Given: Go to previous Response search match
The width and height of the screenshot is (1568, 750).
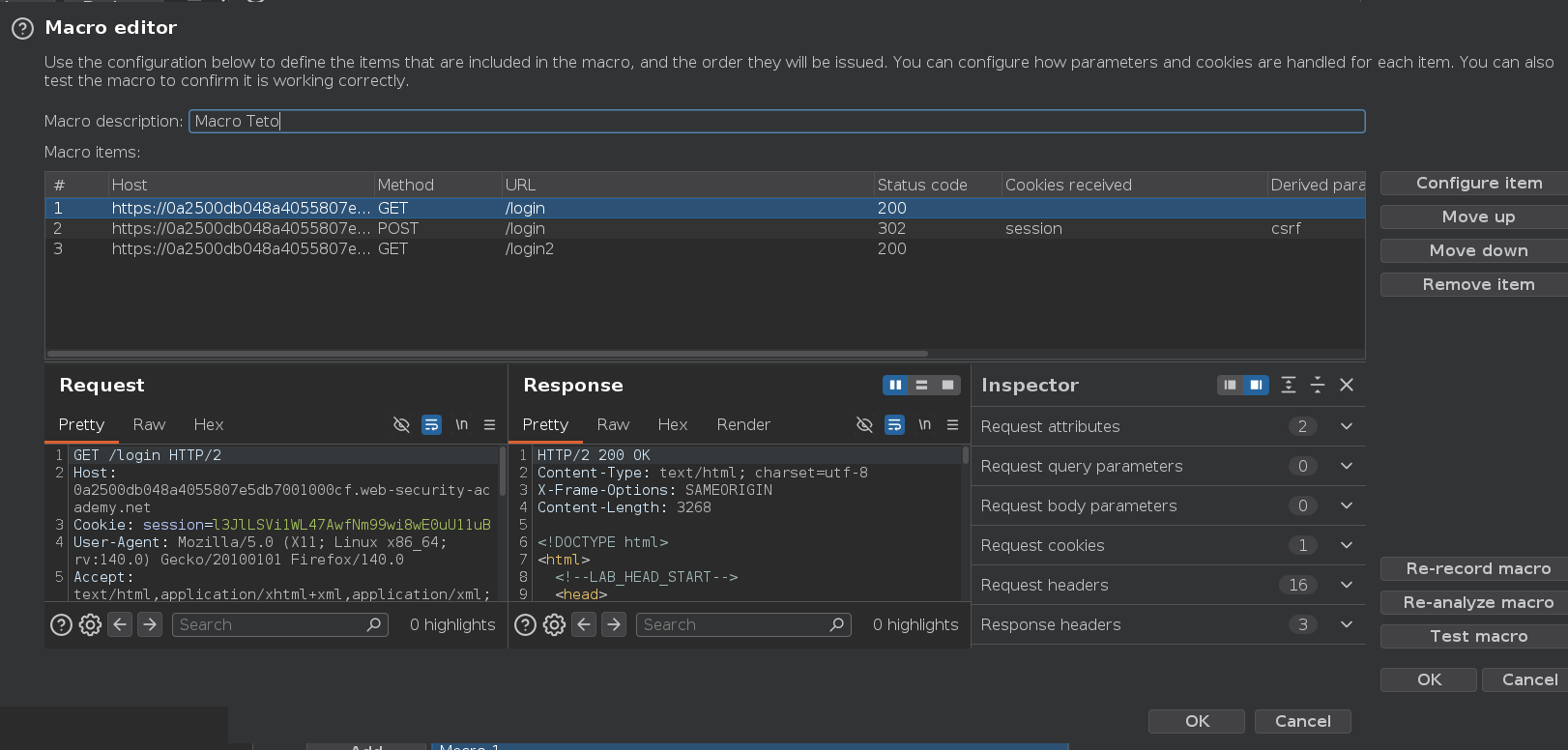Looking at the screenshot, I should (x=584, y=624).
